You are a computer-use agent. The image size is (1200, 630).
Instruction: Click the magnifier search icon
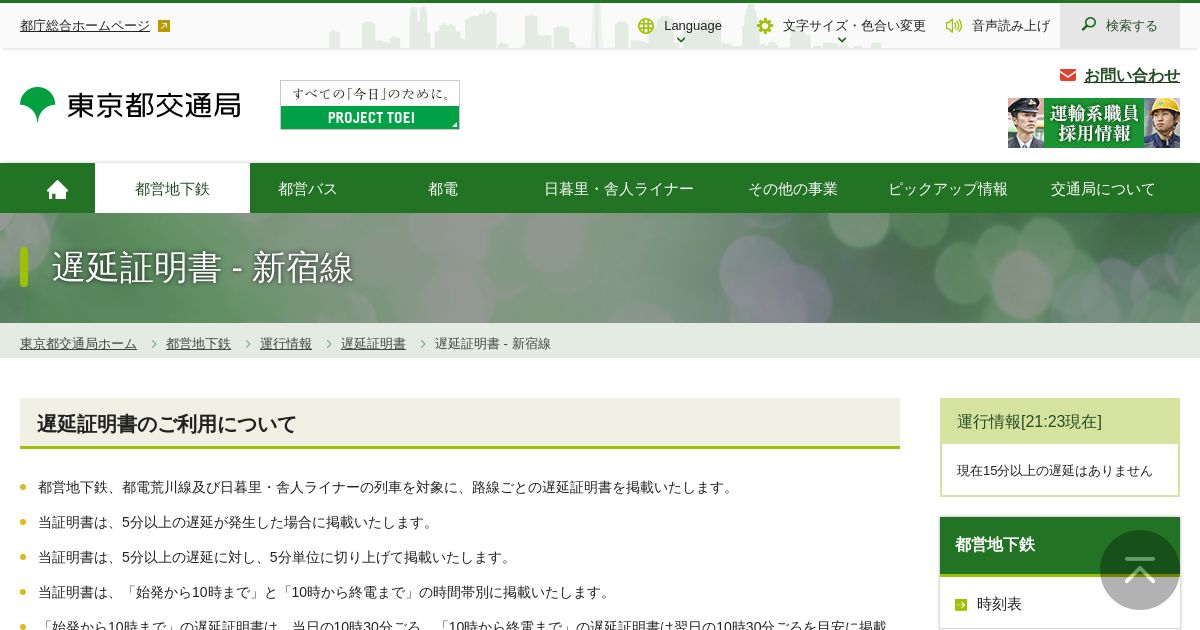click(1089, 24)
